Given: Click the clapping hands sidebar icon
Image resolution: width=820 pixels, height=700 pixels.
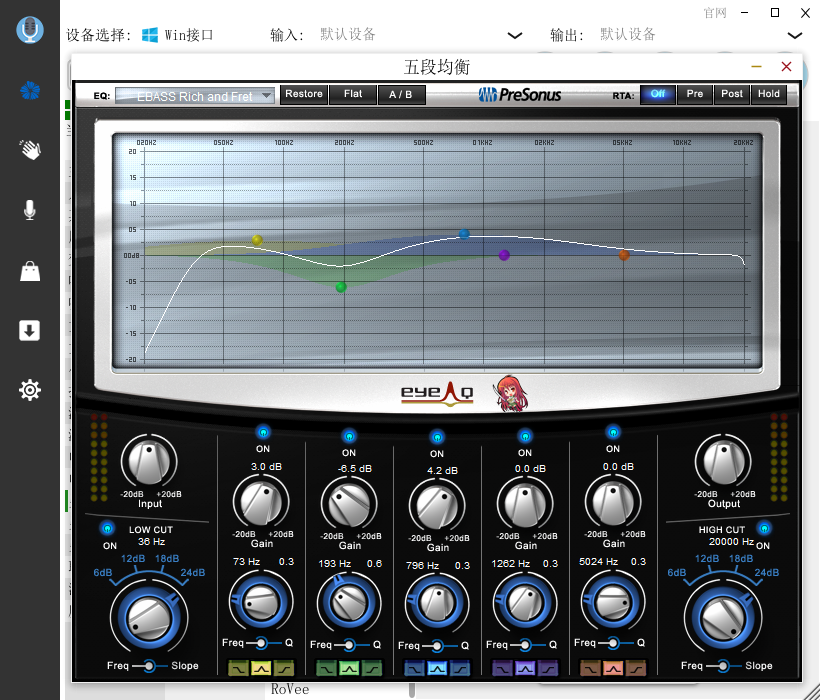Looking at the screenshot, I should [x=30, y=150].
